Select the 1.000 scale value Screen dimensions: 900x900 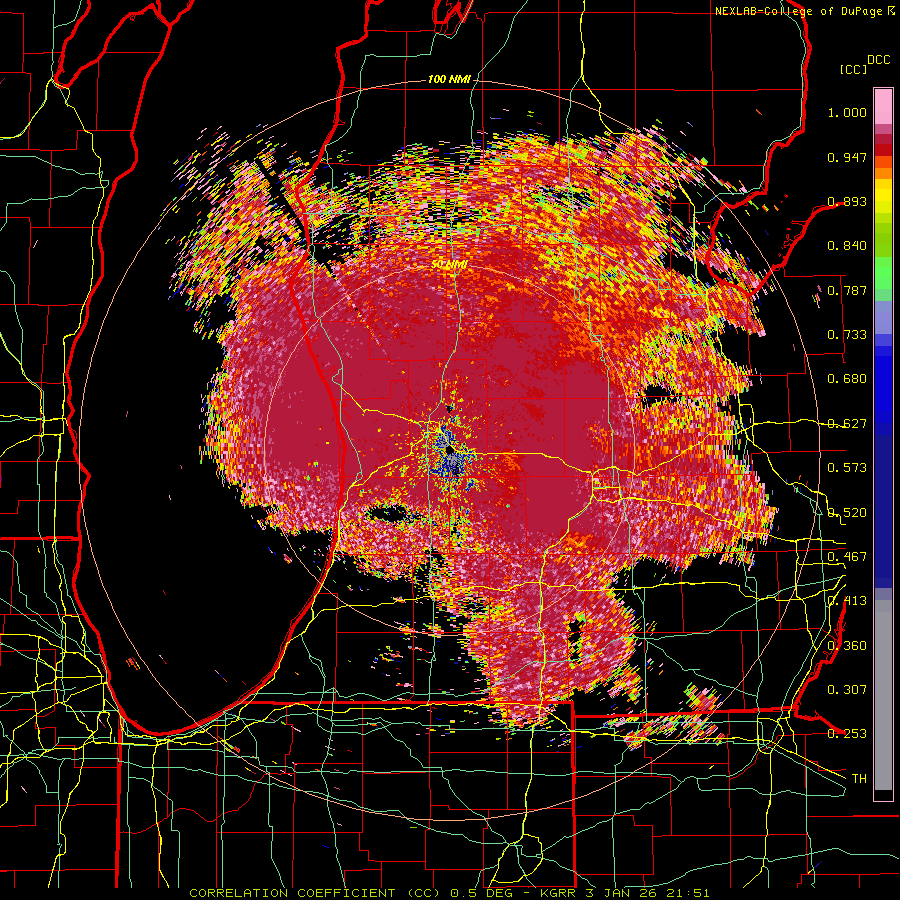pos(847,112)
